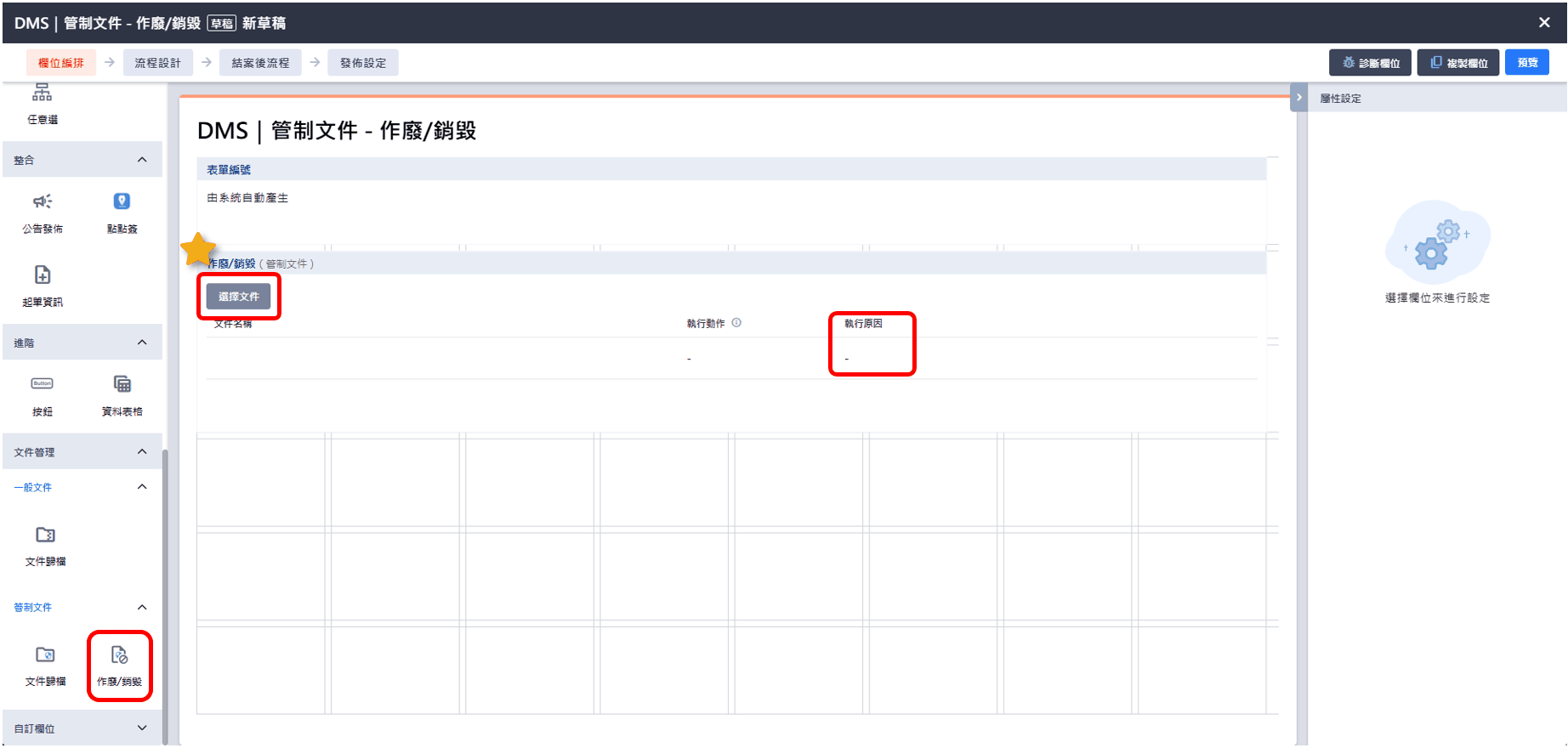1568x748 pixels.
Task: Click the 文件名稱 column header
Action: (233, 324)
